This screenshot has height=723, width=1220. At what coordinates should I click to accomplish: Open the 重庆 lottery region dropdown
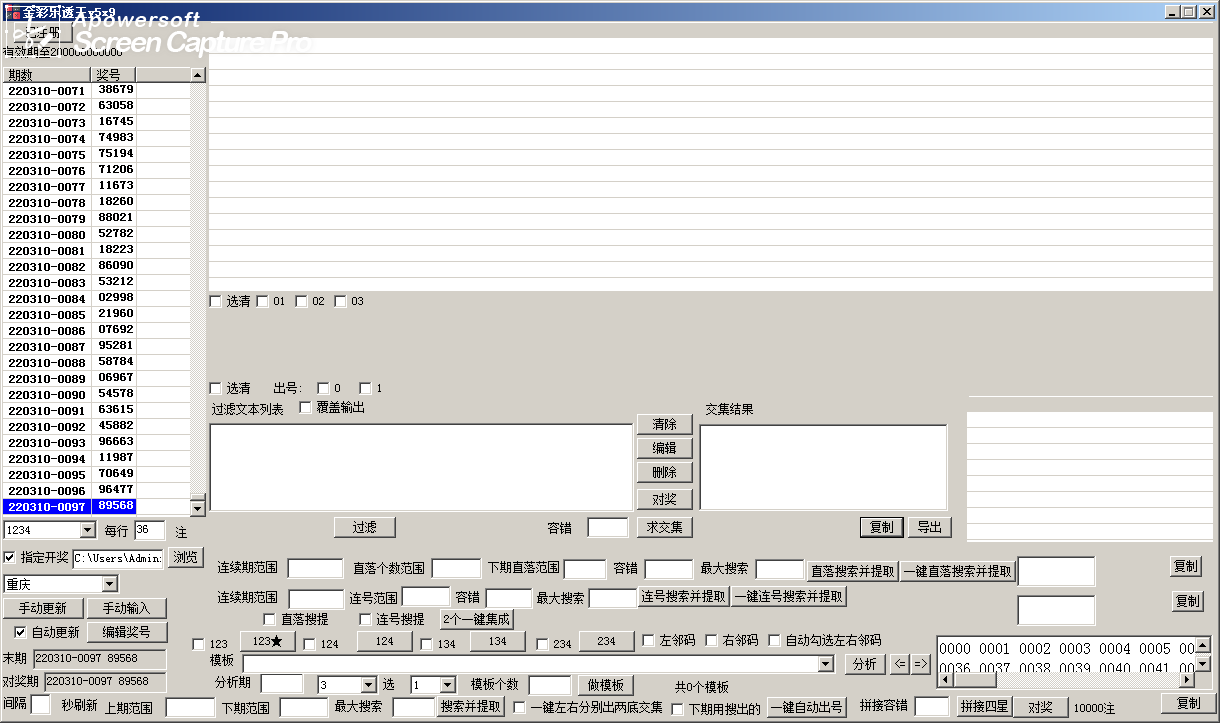pos(109,584)
